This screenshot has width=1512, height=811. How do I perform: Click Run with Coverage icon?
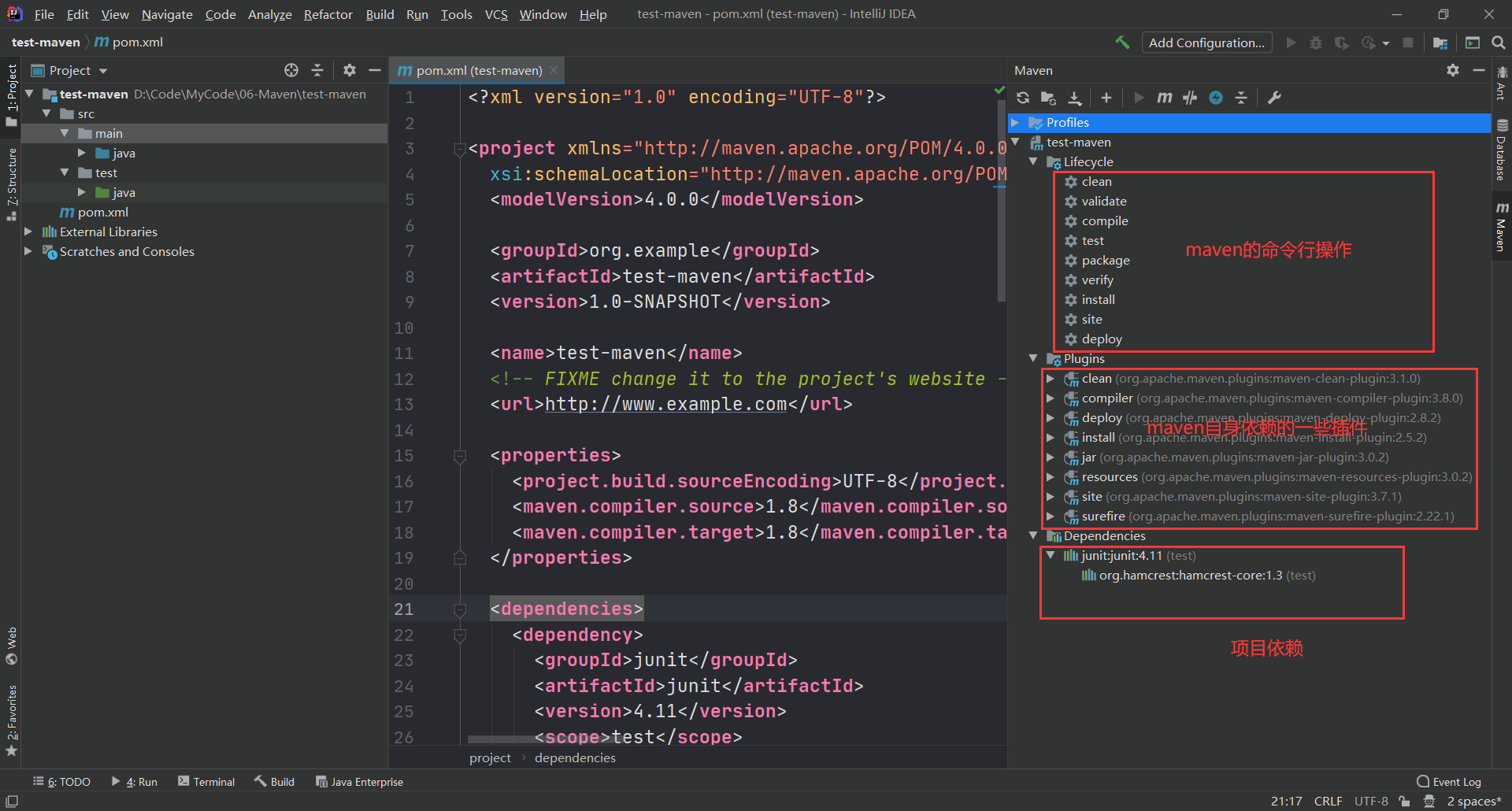point(1342,43)
